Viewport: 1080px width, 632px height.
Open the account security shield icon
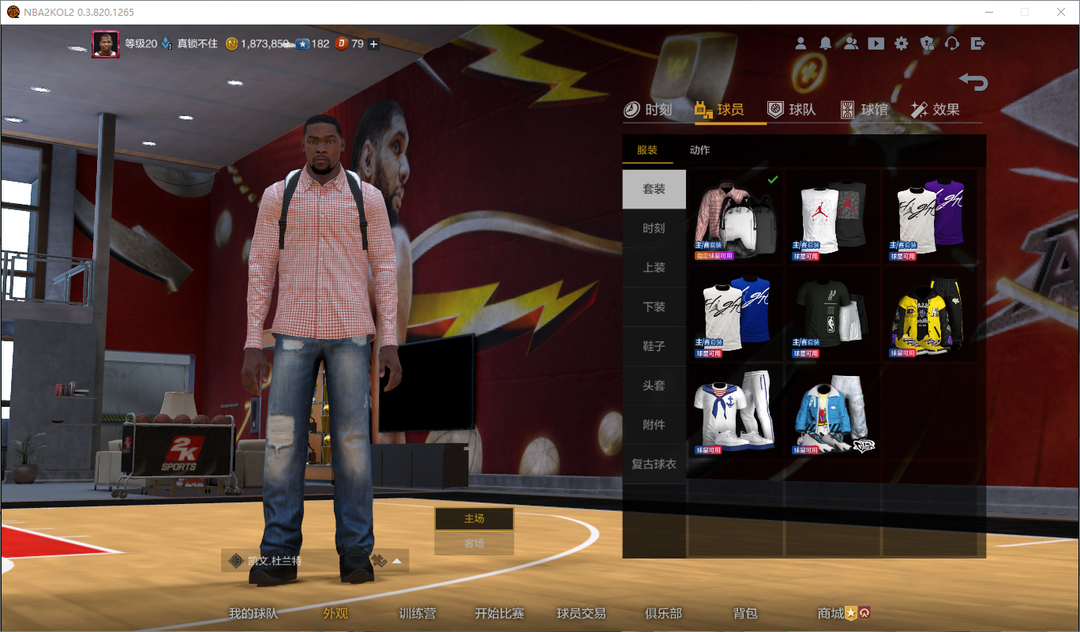[927, 43]
